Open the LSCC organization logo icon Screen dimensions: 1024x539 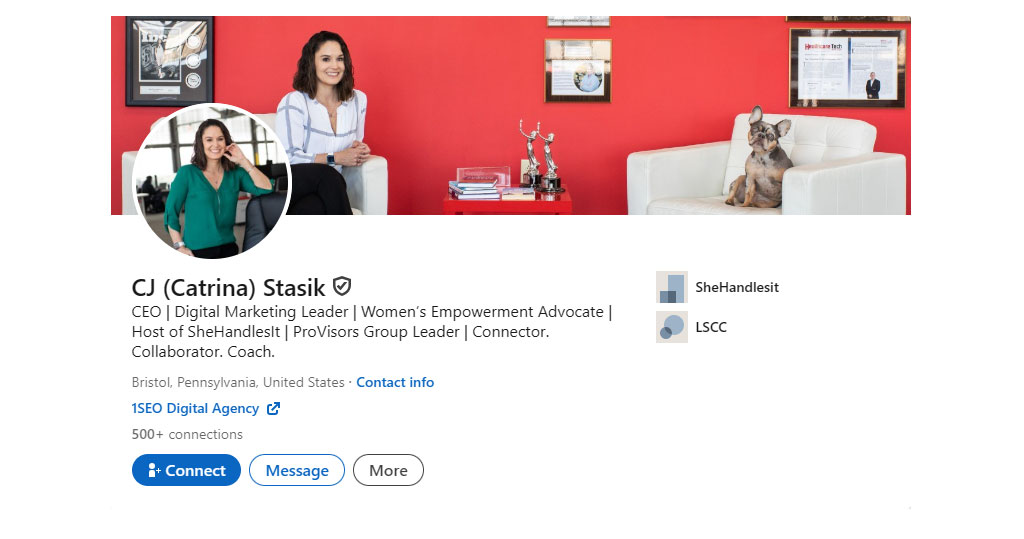pyautogui.click(x=672, y=327)
